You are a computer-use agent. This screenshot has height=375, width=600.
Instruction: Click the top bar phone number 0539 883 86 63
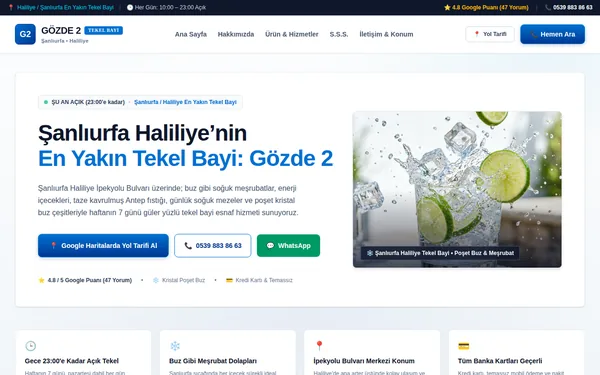572,7
